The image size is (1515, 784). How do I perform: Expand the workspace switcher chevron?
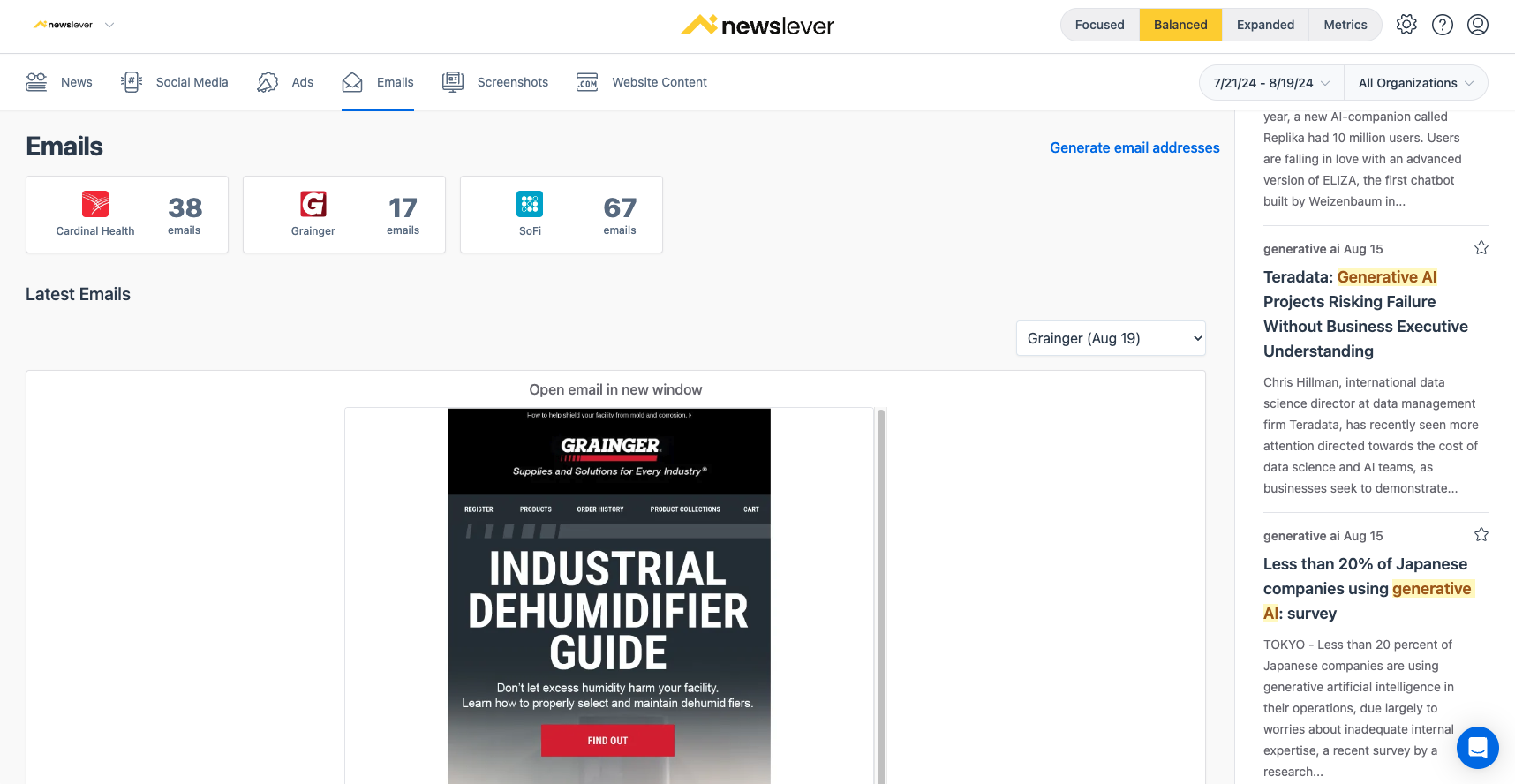[x=109, y=25]
